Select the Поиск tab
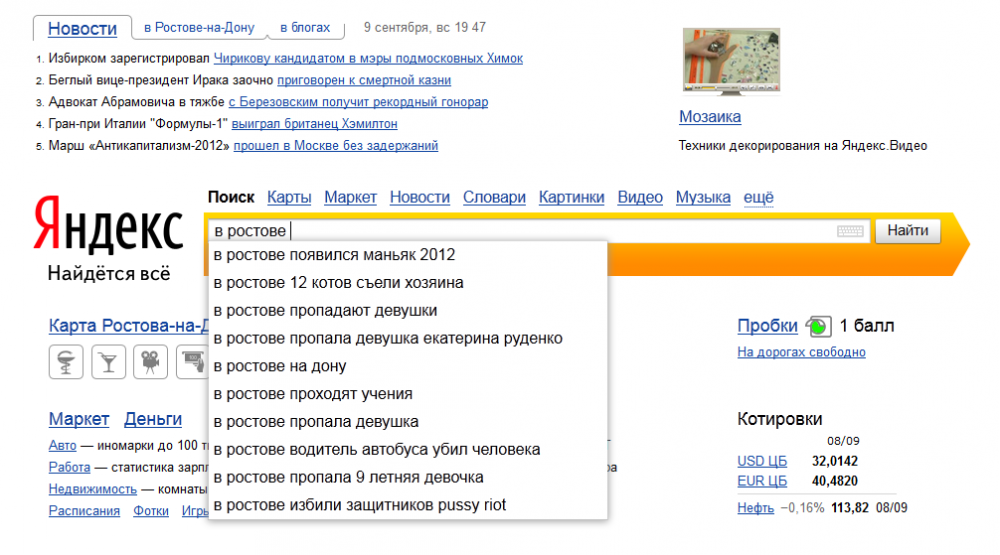Image resolution: width=1000 pixels, height=555 pixels. coord(231,197)
